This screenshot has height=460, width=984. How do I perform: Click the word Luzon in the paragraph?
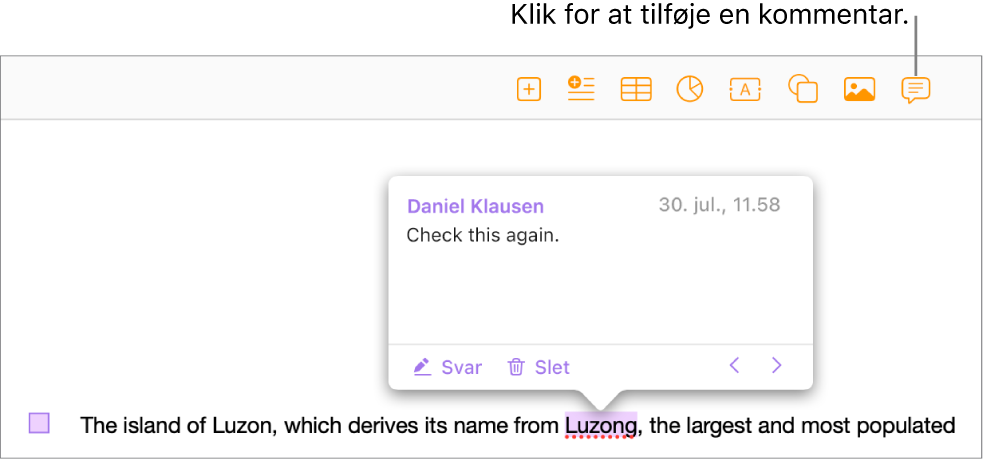(x=242, y=427)
